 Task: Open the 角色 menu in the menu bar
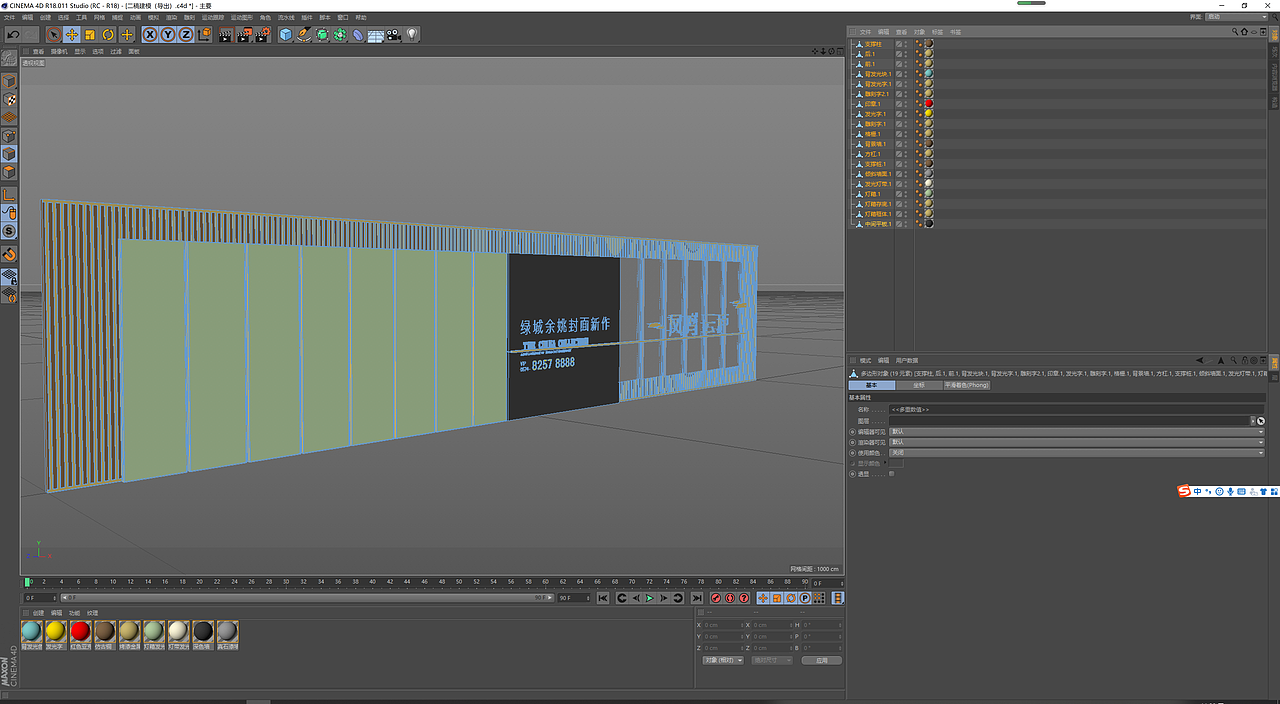click(x=265, y=17)
